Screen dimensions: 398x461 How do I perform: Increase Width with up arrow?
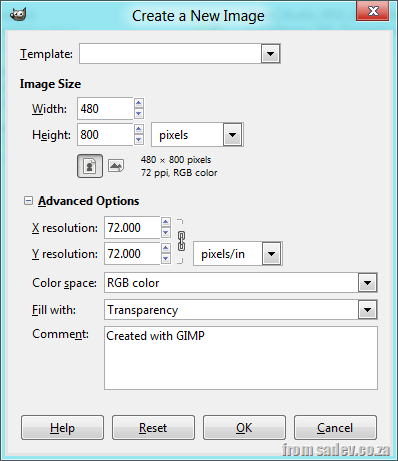(x=139, y=103)
